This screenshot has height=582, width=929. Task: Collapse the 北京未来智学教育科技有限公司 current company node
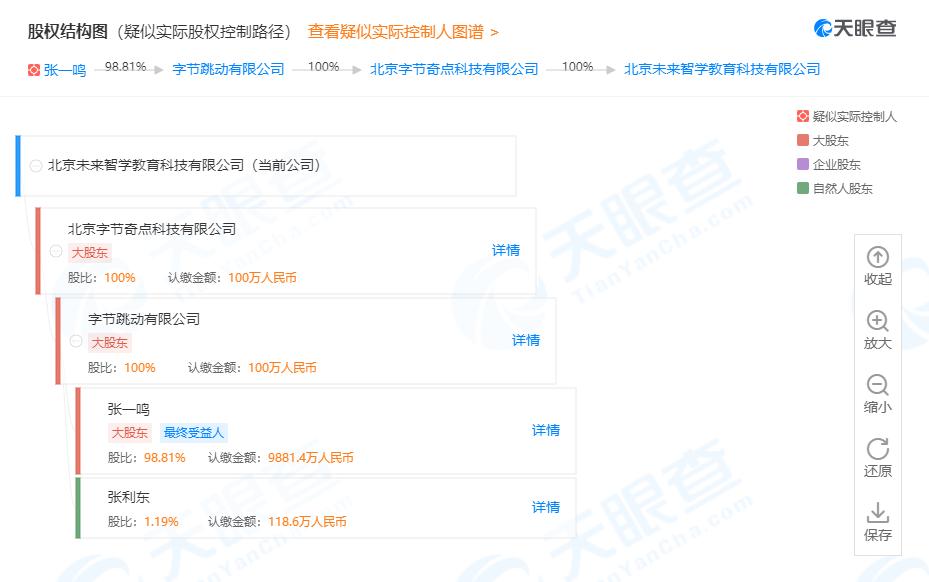pyautogui.click(x=36, y=166)
